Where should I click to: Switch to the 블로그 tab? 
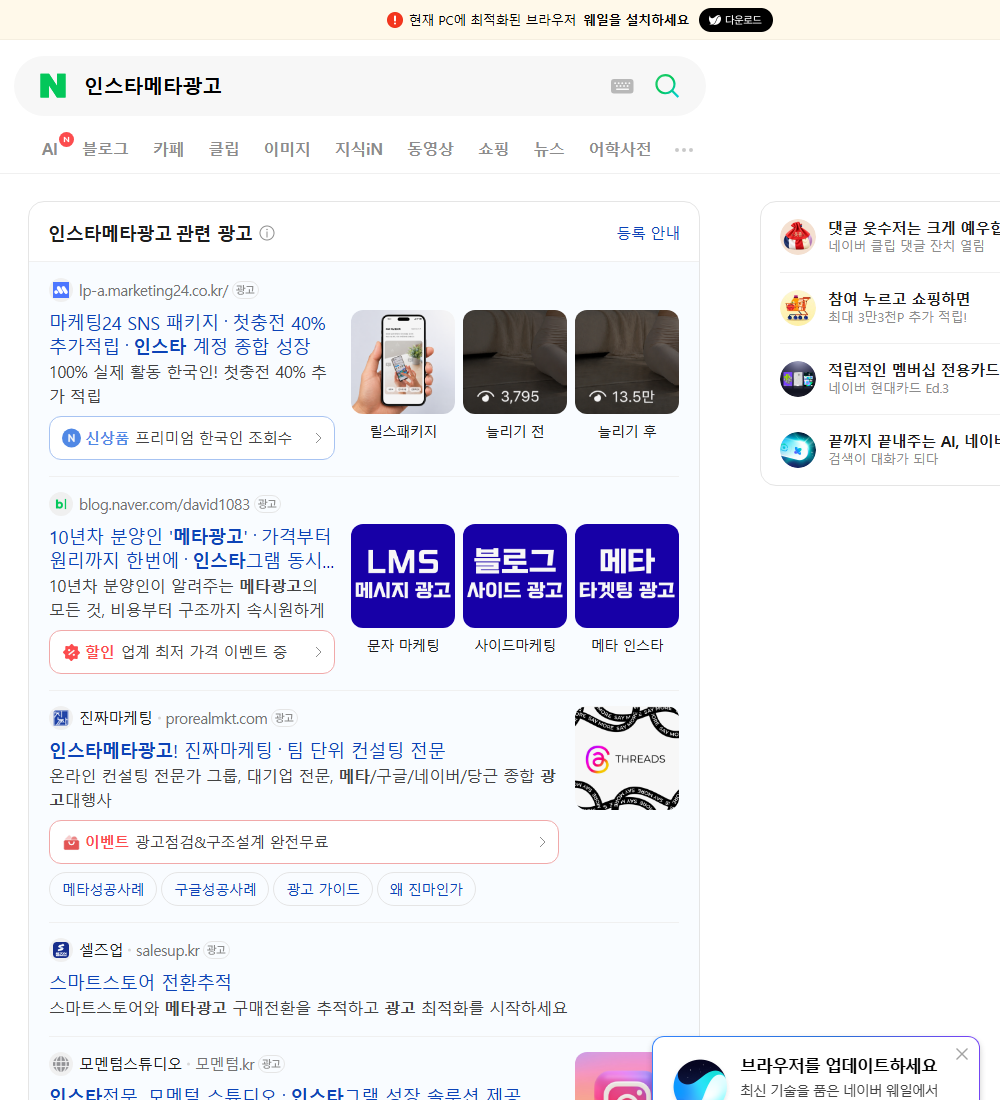point(105,149)
